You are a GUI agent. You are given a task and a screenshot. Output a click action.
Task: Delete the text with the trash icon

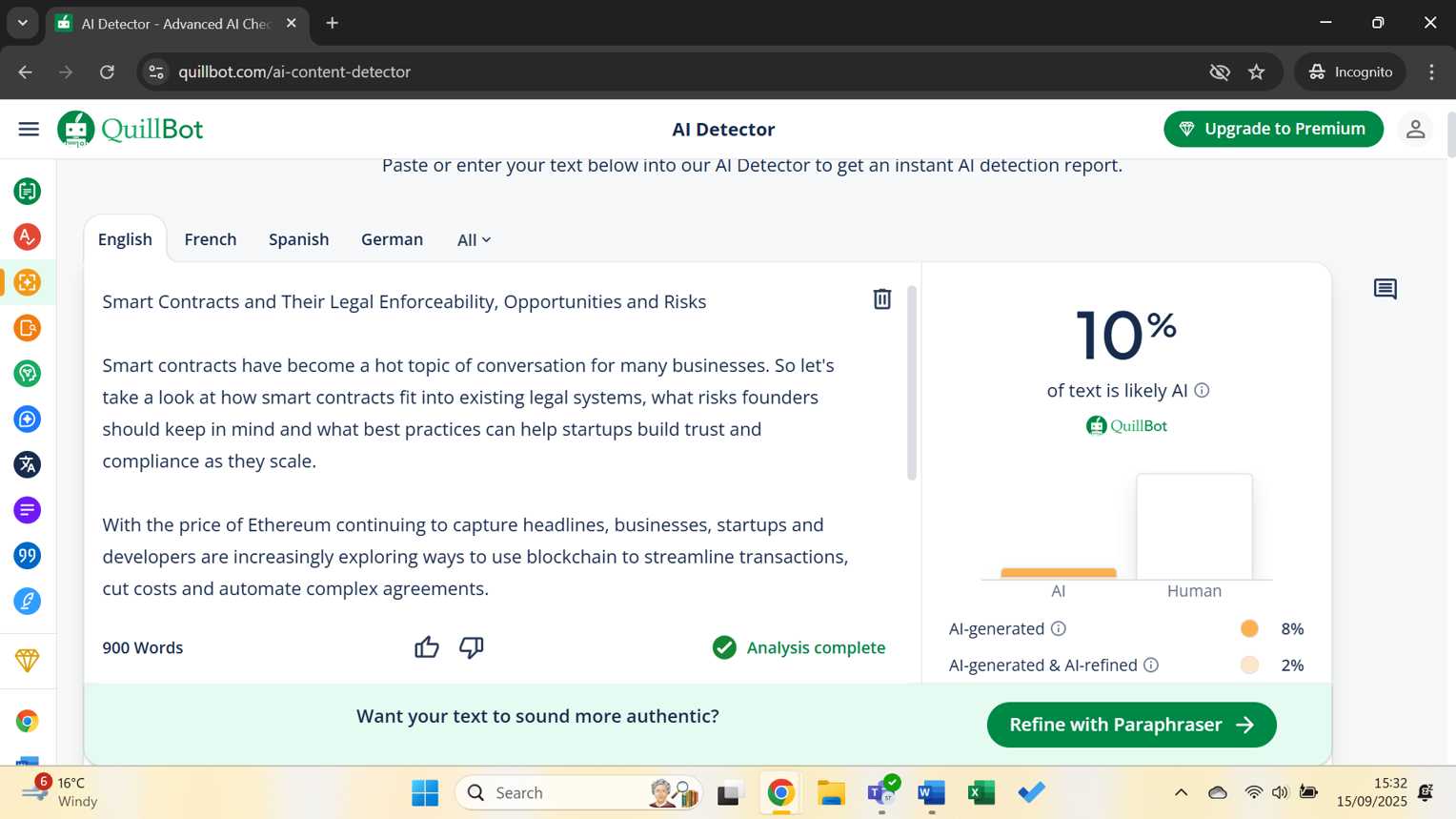(x=881, y=299)
